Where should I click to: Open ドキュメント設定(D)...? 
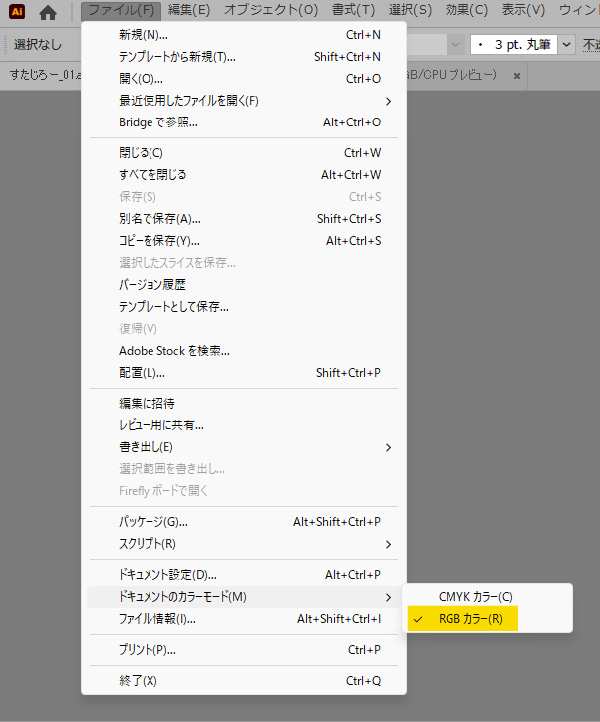click(244, 575)
